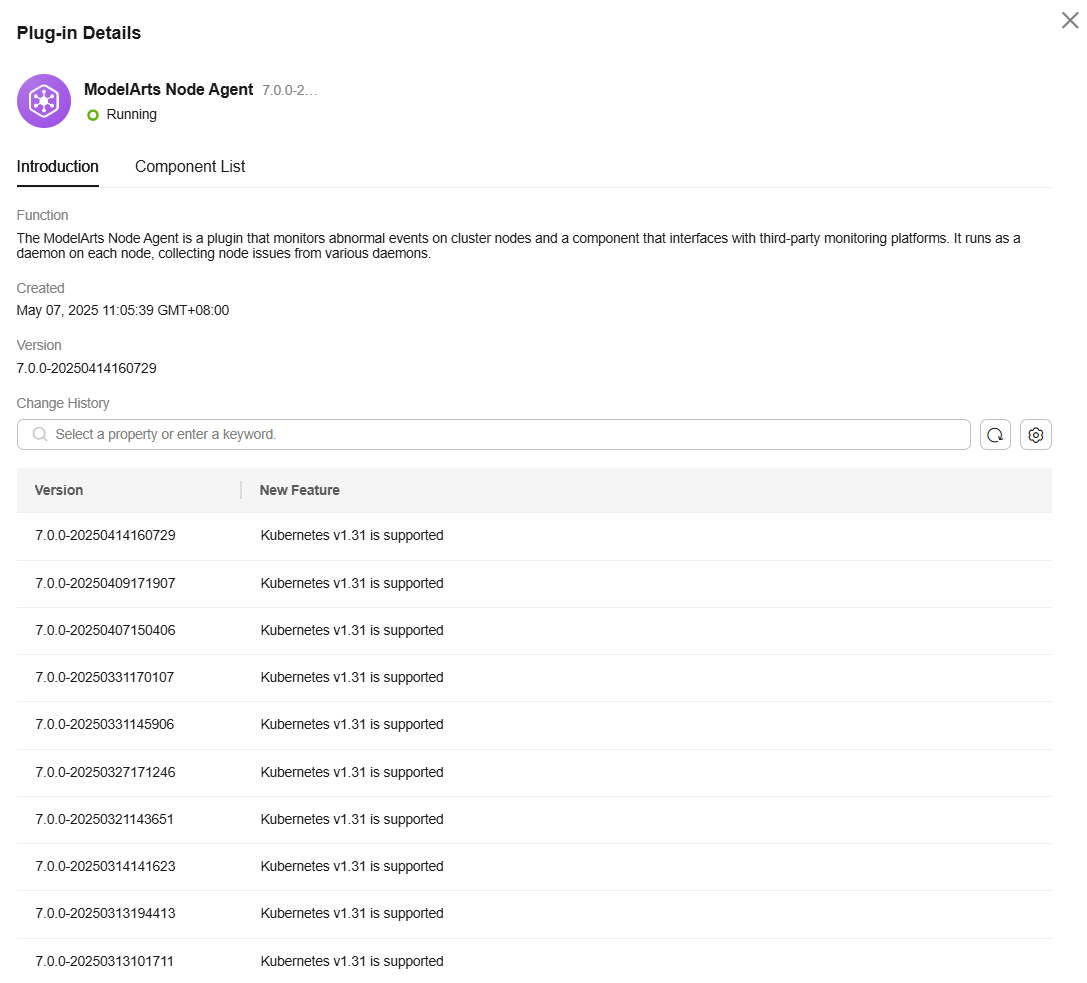This screenshot has width=1087, height=983.
Task: Select version 7.0.0-20250321143651 row
Action: pyautogui.click(x=534, y=820)
